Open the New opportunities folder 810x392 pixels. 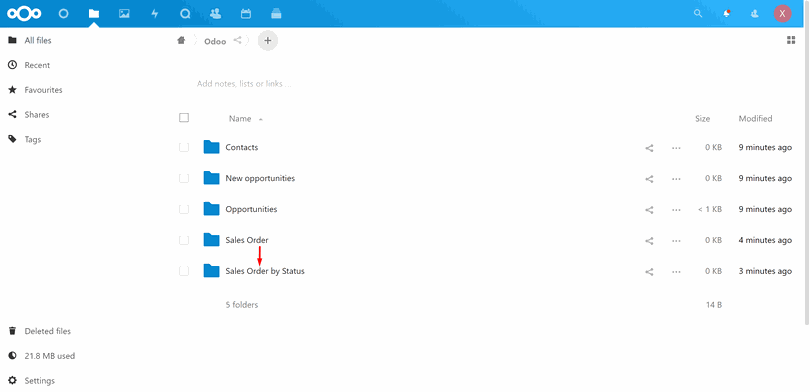(x=260, y=179)
